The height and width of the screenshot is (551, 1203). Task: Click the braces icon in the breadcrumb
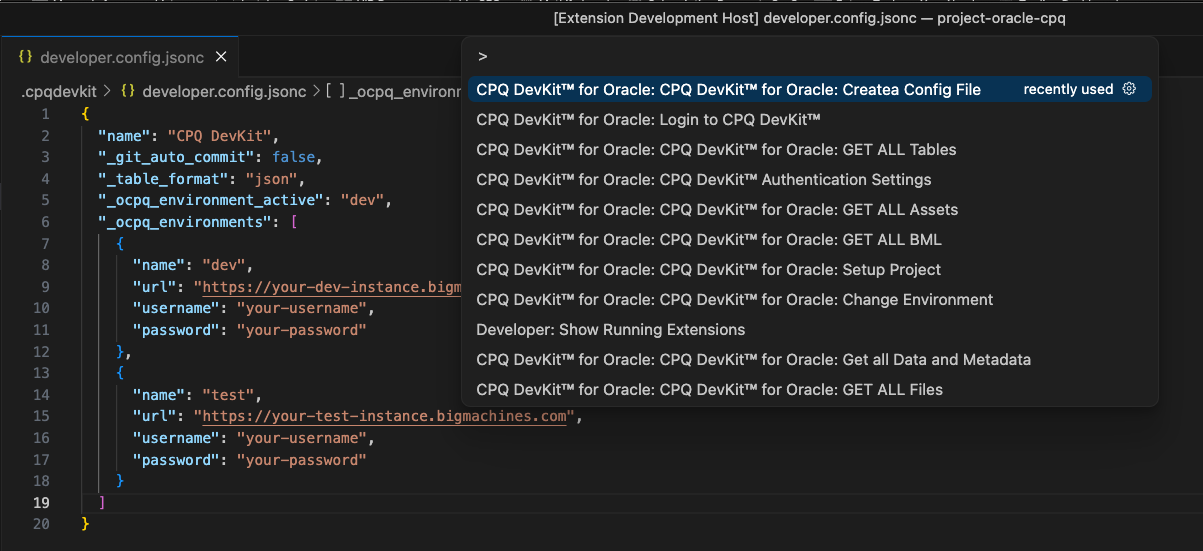pyautogui.click(x=128, y=91)
